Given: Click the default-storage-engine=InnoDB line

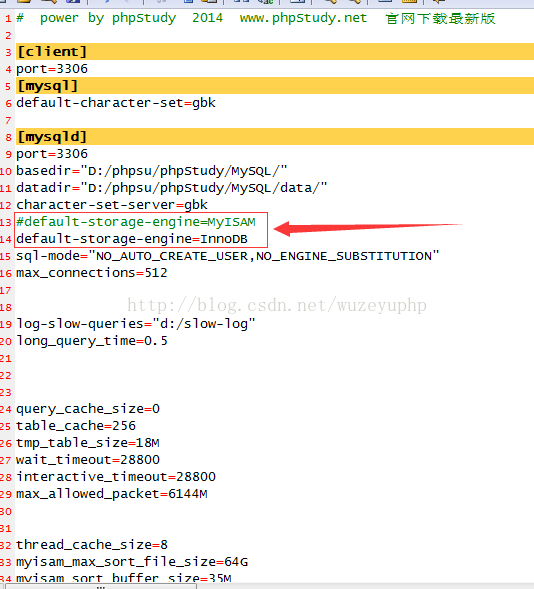Looking at the screenshot, I should (132, 239).
